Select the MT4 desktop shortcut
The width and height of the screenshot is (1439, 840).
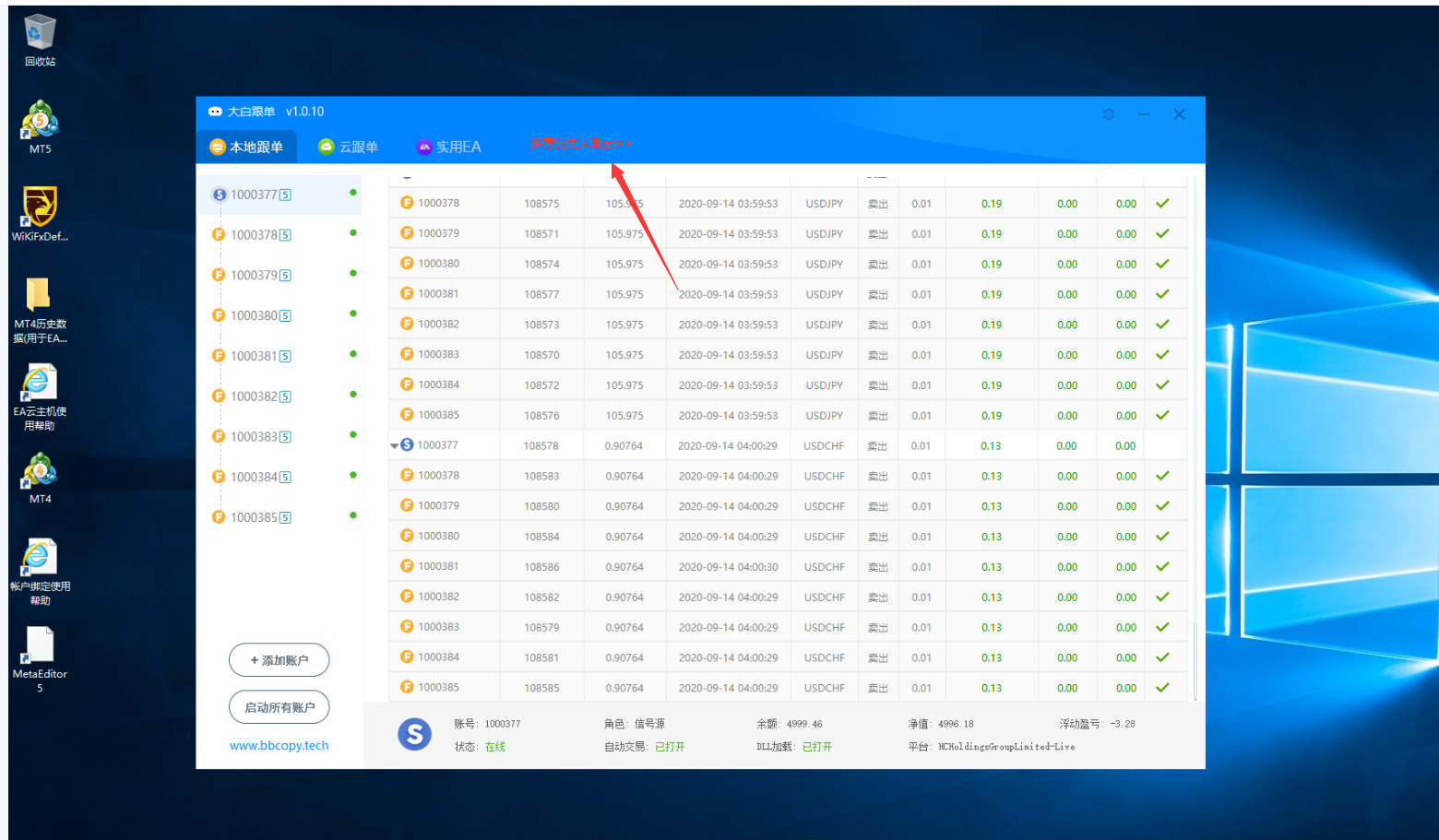[40, 478]
